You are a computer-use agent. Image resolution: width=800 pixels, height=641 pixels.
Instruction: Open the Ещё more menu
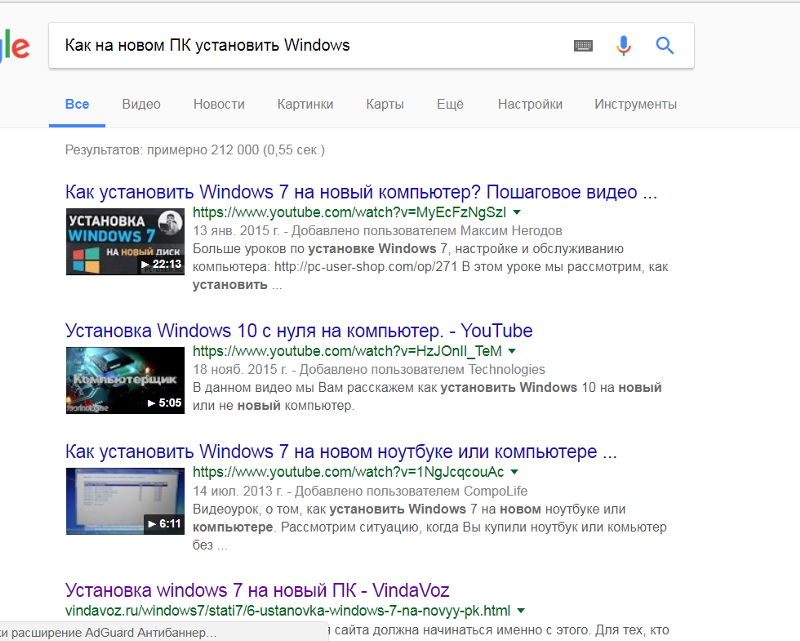pyautogui.click(x=450, y=105)
